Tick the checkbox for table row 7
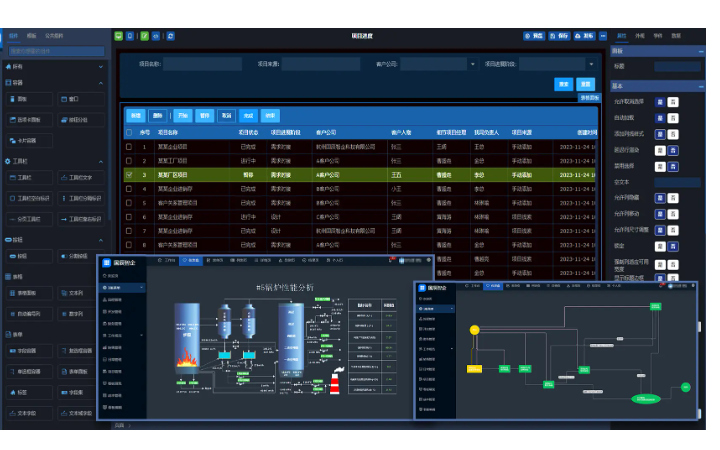720x450 pixels. (129, 231)
